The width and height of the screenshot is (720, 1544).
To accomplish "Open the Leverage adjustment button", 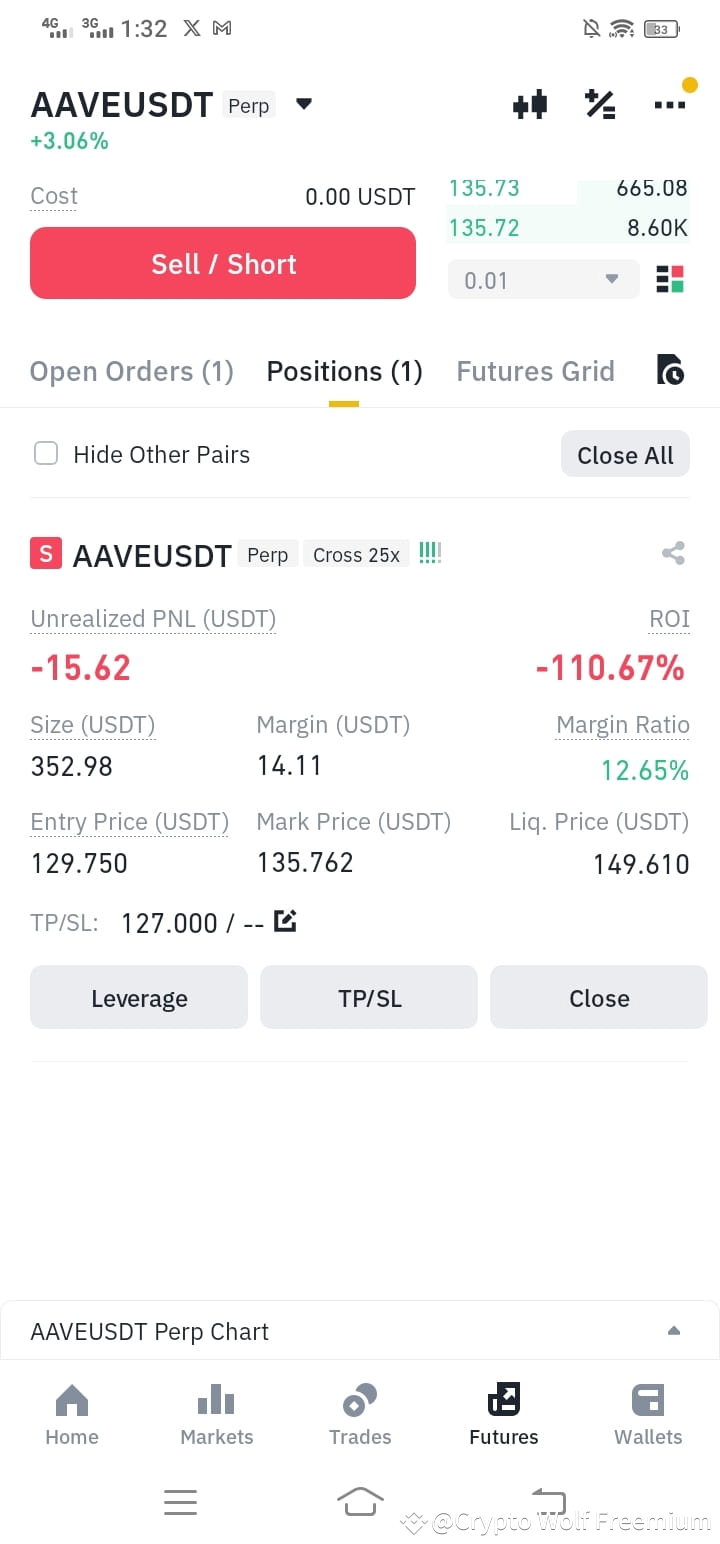I will coord(139,997).
